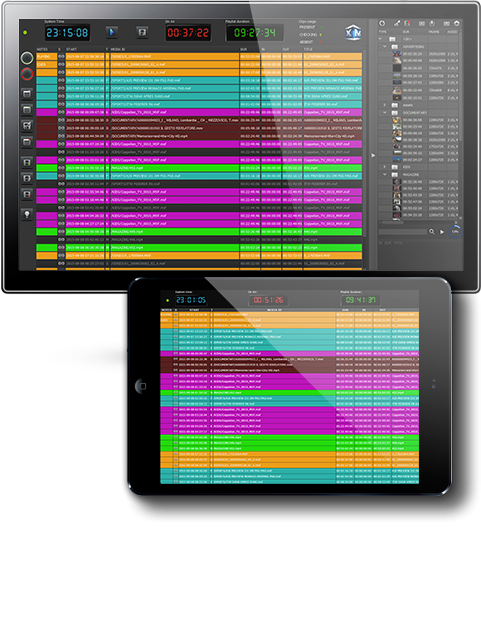Click the chain link icon in CUED row
This screenshot has height=639, width=481.
[61, 64]
